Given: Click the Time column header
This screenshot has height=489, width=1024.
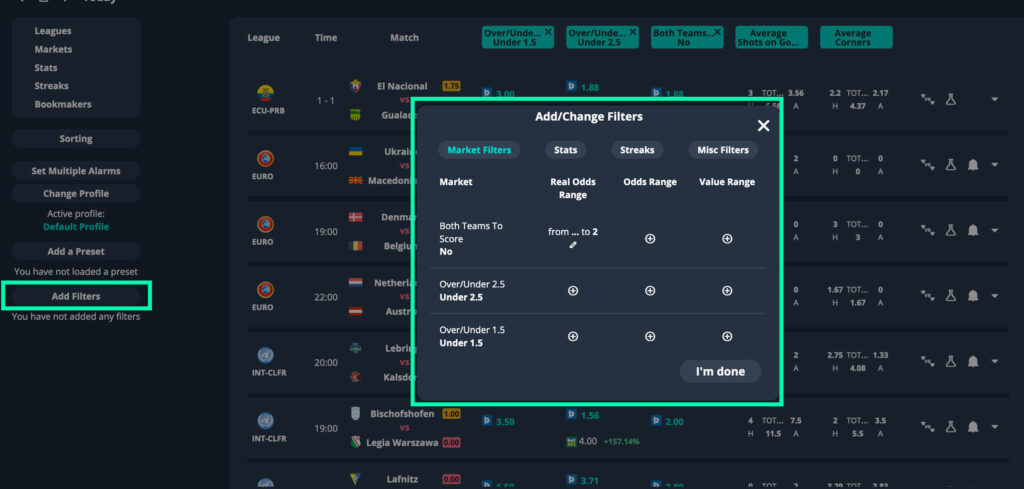Looking at the screenshot, I should (326, 38).
